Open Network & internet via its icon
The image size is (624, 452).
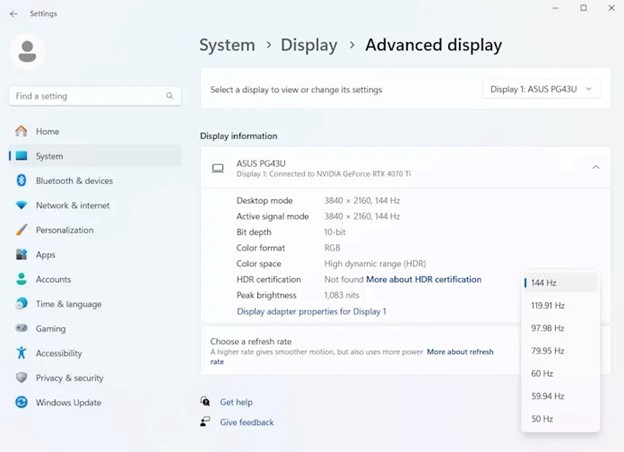coord(21,206)
